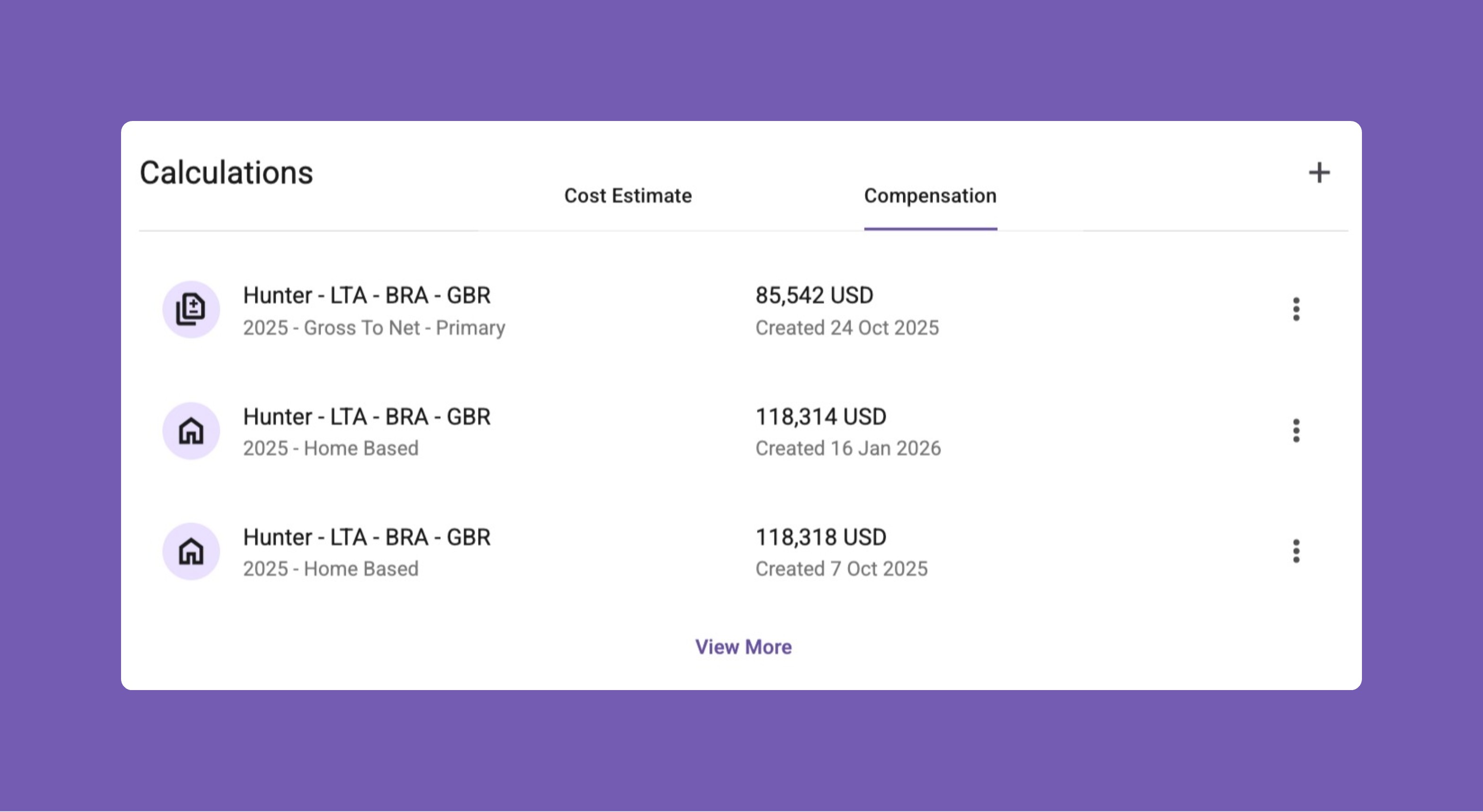Click the View More link
This screenshot has height=812, width=1483.
[x=743, y=648]
